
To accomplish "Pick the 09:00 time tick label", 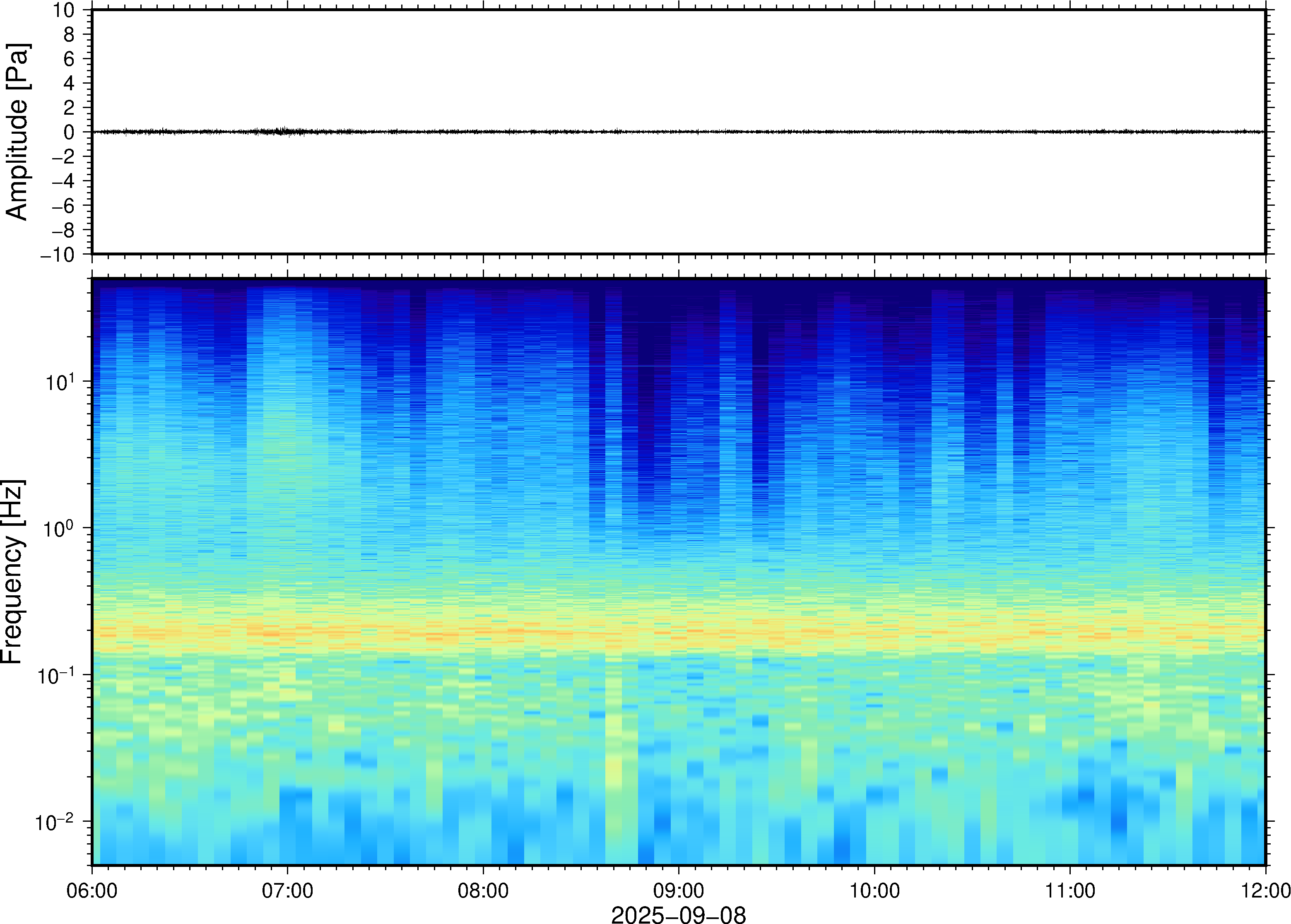I will point(678,890).
